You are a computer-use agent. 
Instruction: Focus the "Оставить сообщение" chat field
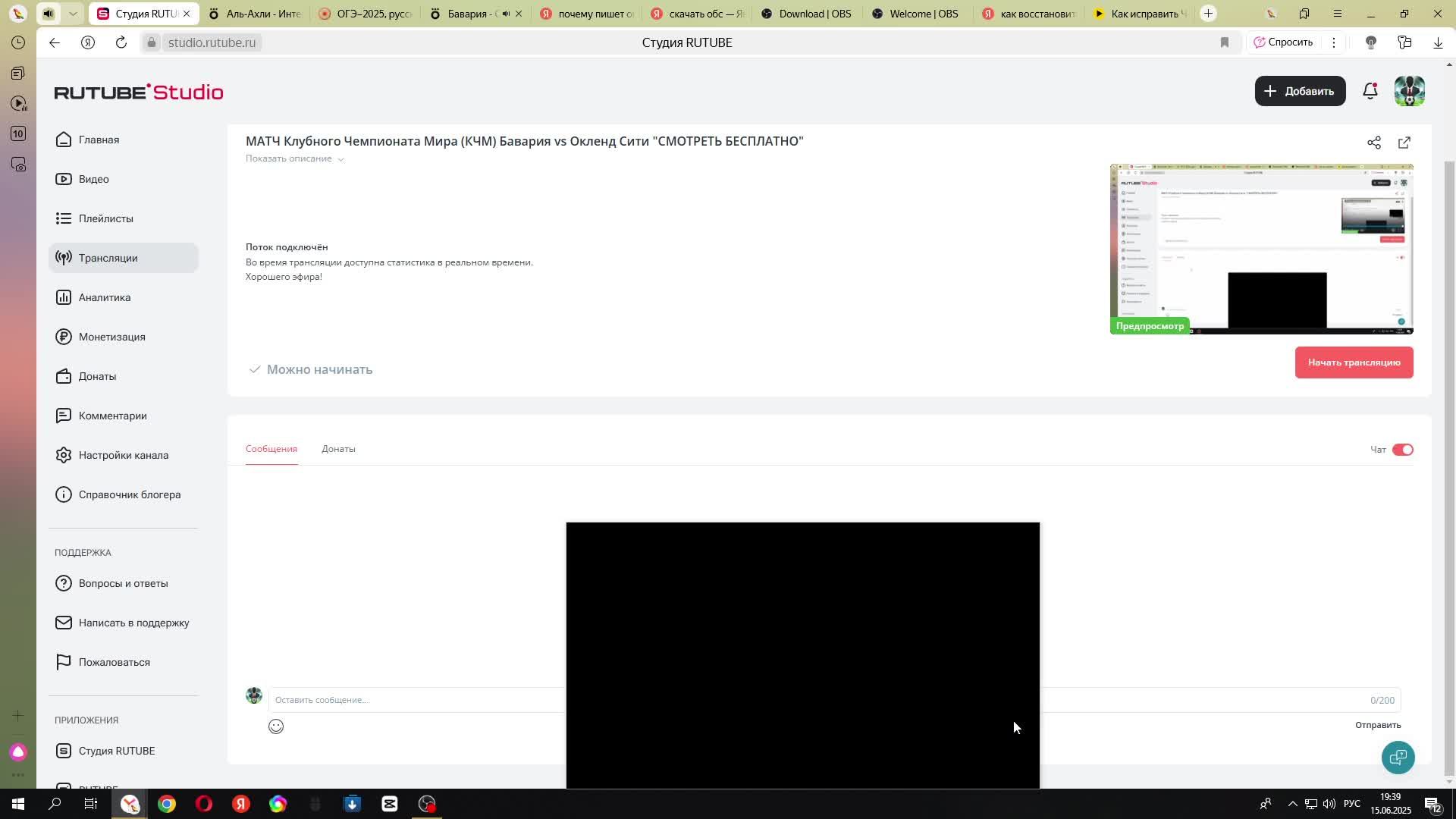[417, 700]
